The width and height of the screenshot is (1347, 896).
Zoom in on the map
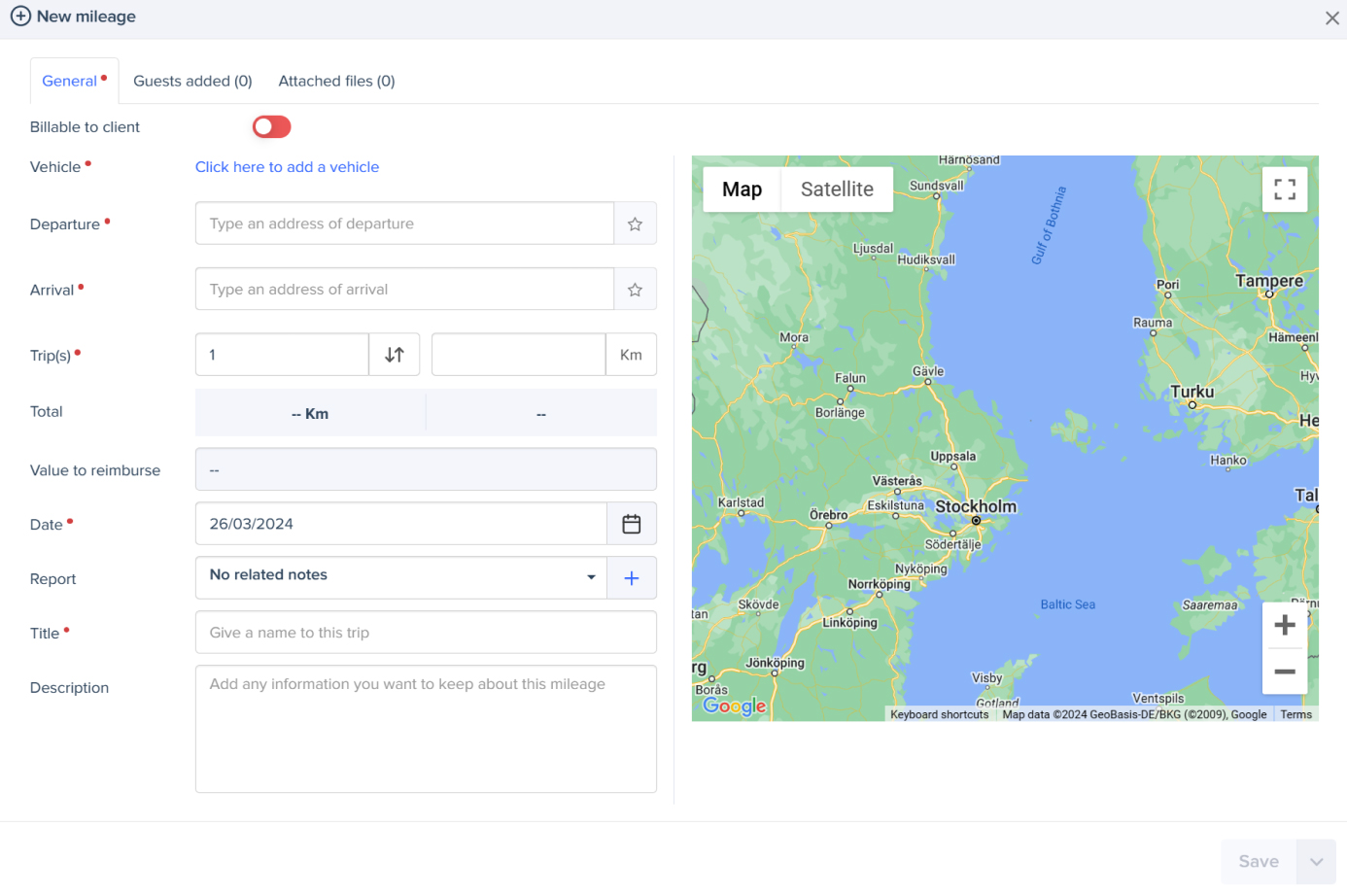coord(1284,625)
